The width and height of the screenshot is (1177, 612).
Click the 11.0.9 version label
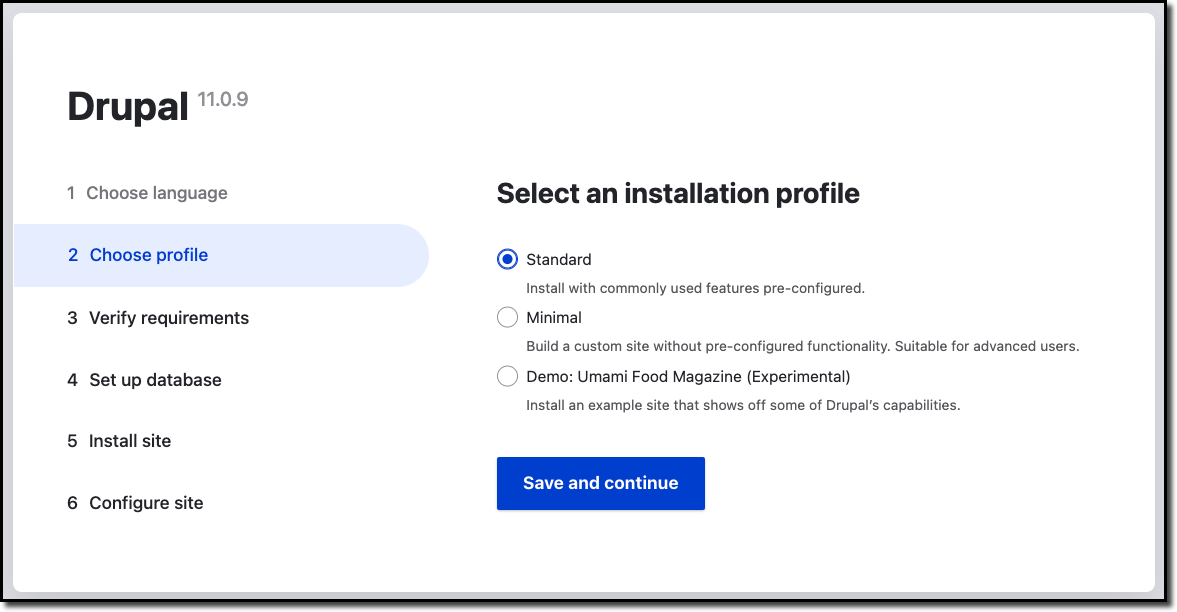pos(224,99)
